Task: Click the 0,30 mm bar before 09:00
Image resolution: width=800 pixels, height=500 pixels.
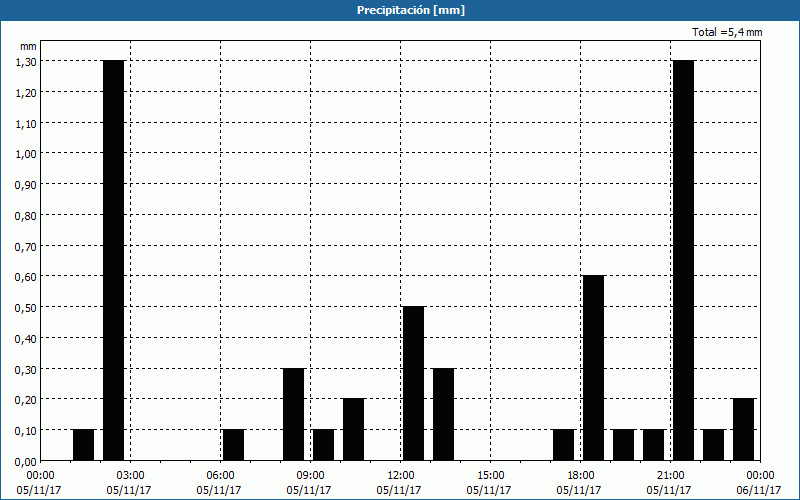Action: tap(294, 414)
